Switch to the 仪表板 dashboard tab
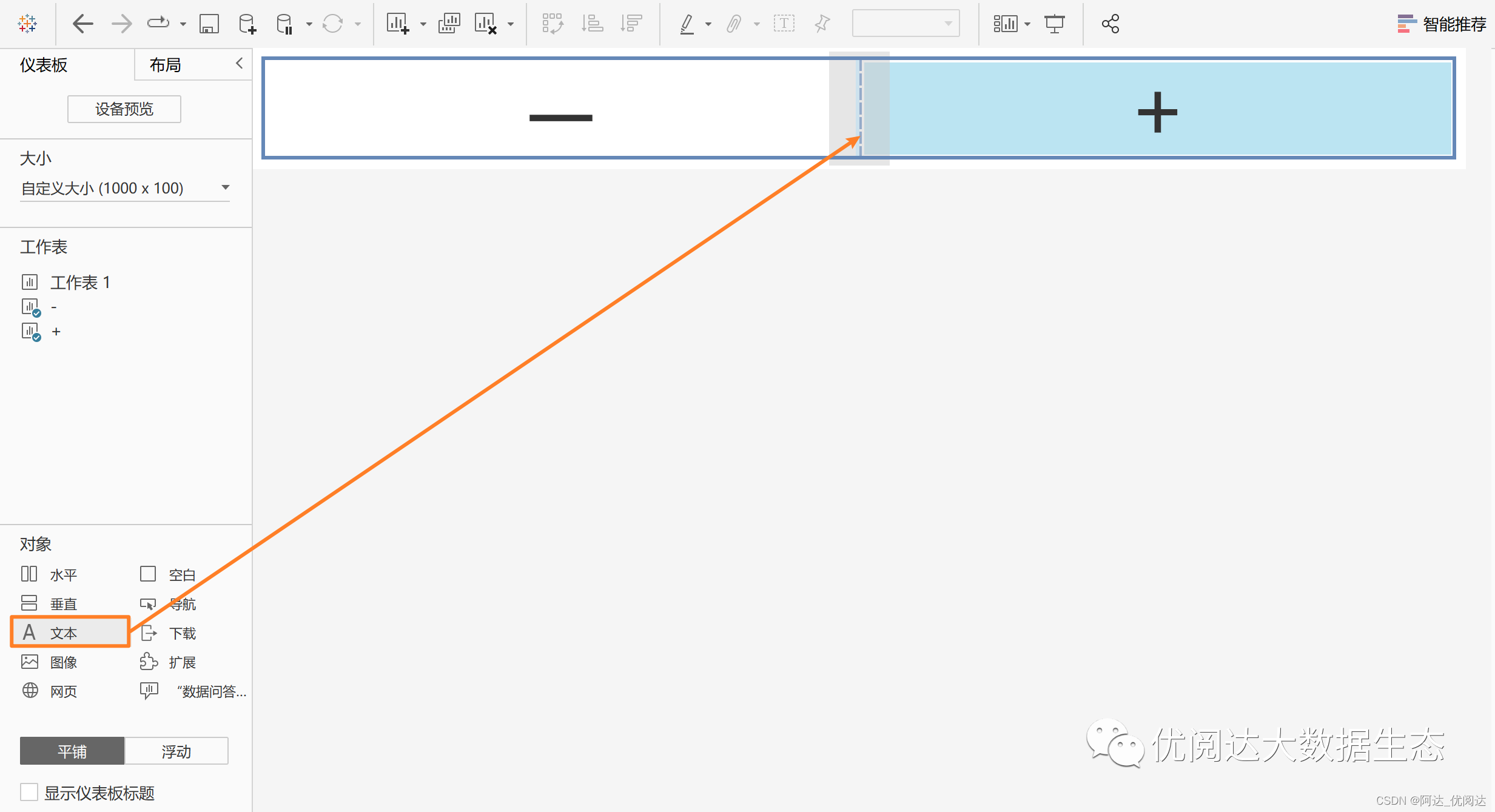 tap(44, 65)
